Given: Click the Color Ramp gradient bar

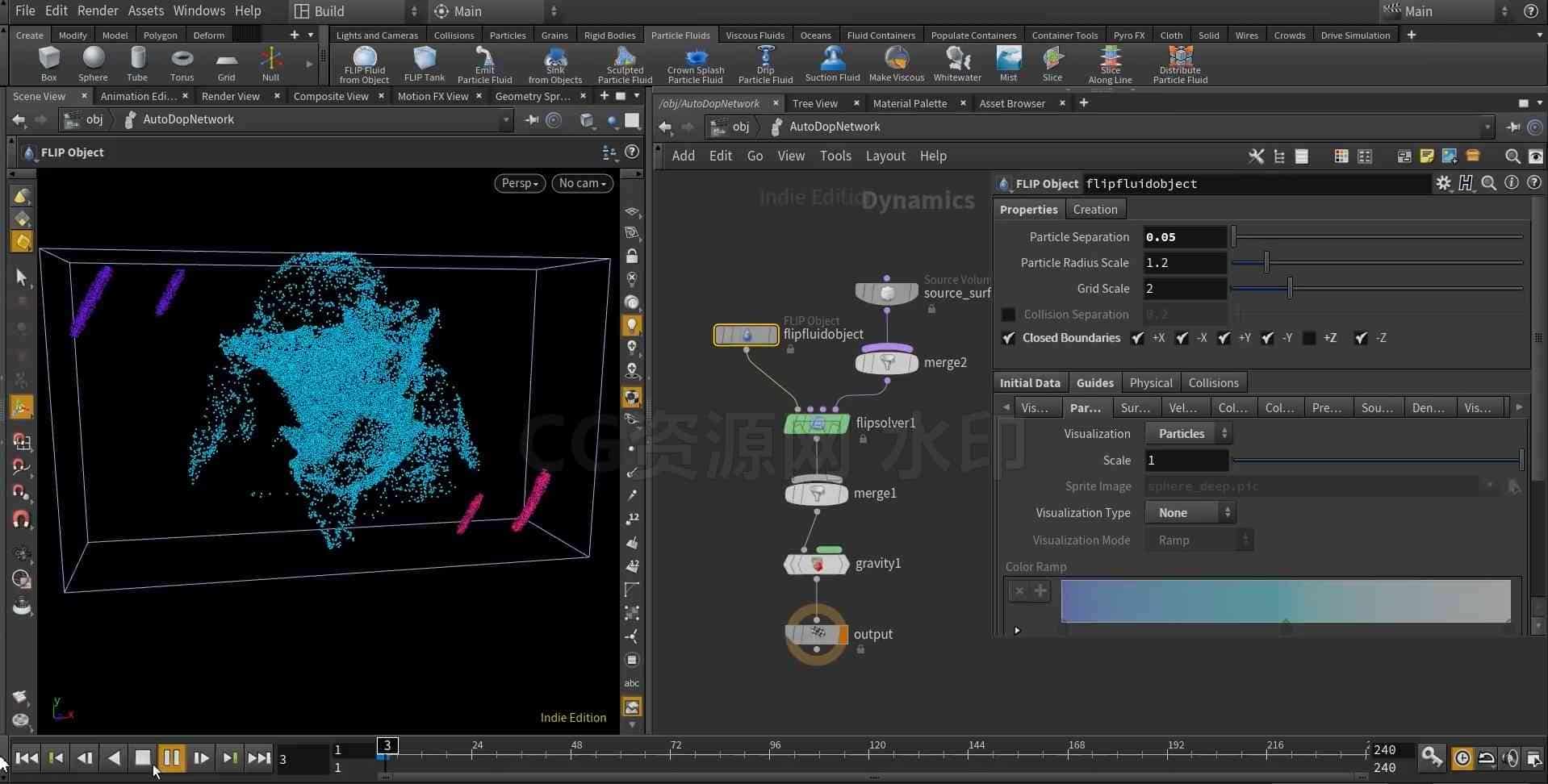Looking at the screenshot, I should pos(1286,600).
